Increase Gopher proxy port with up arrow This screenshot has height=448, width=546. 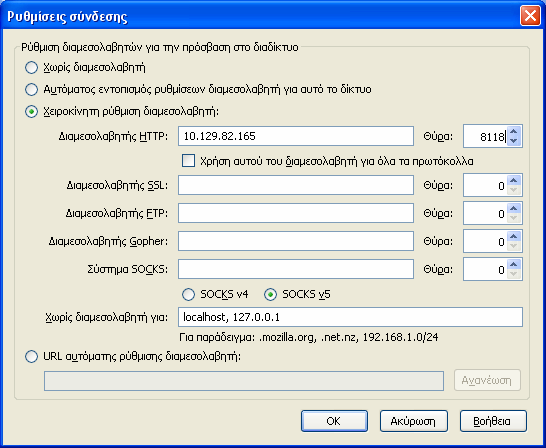(514, 236)
